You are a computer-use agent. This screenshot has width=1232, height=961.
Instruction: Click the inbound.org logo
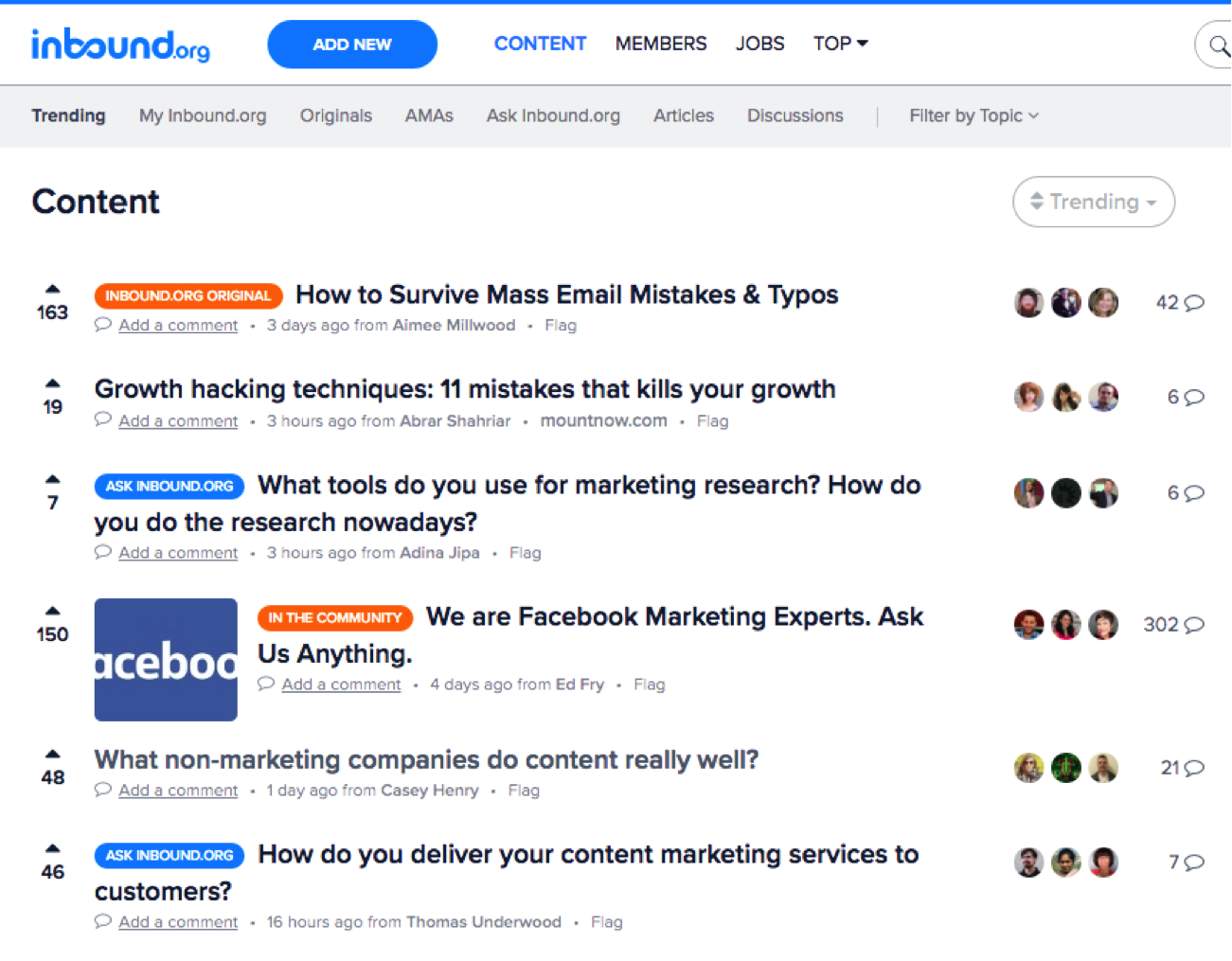pos(120,44)
